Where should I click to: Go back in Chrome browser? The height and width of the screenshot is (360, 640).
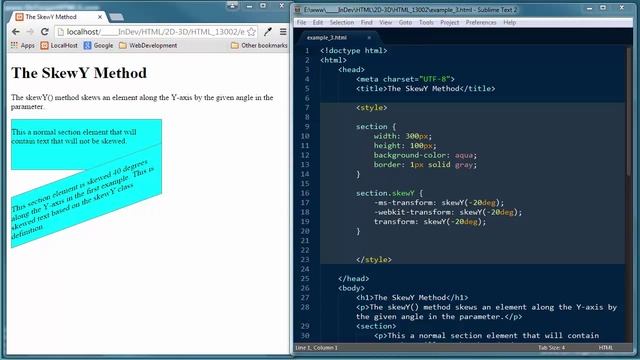pyautogui.click(x=16, y=31)
